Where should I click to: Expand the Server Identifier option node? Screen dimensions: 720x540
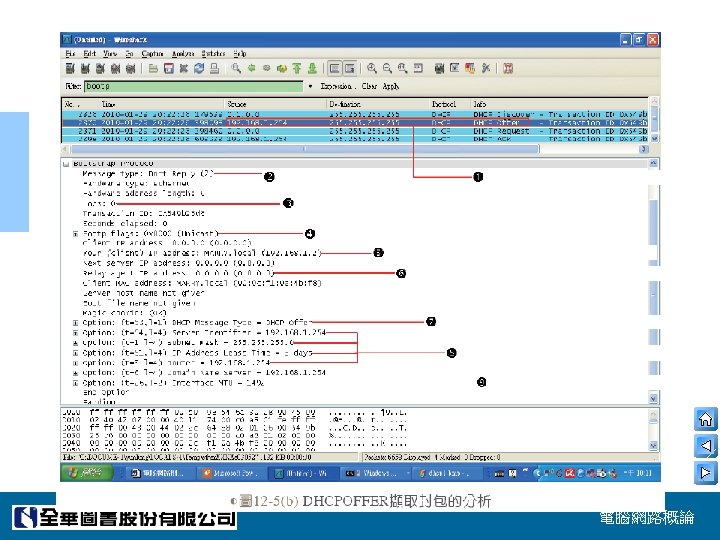coord(76,333)
